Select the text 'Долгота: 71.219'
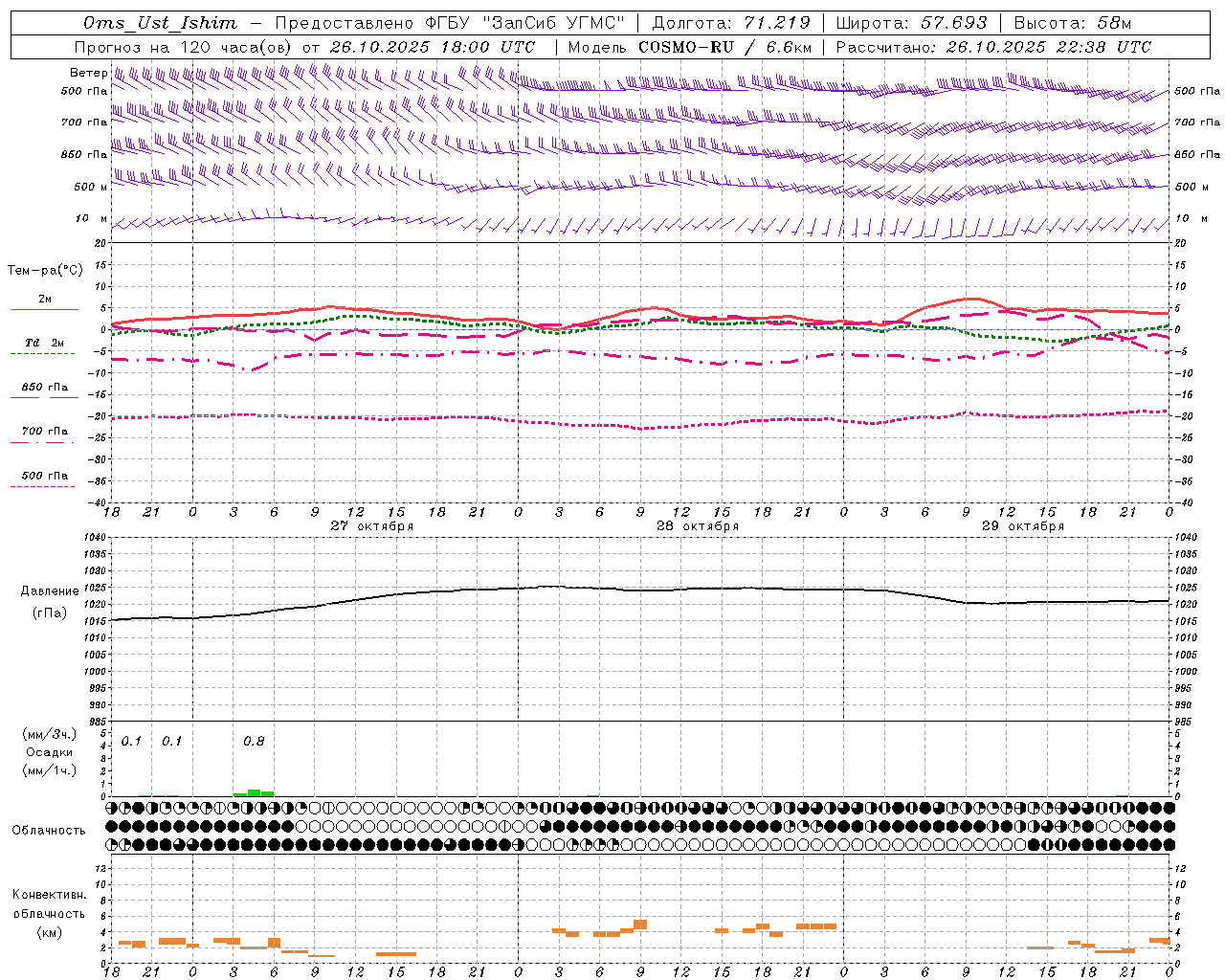Screen dimensions: 1225x980 [x=731, y=23]
